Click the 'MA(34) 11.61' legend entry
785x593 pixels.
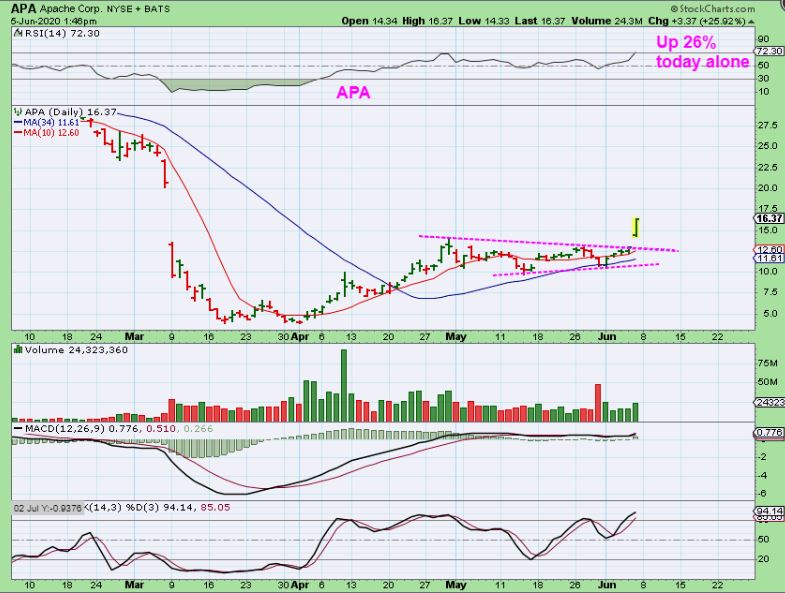tap(47, 122)
